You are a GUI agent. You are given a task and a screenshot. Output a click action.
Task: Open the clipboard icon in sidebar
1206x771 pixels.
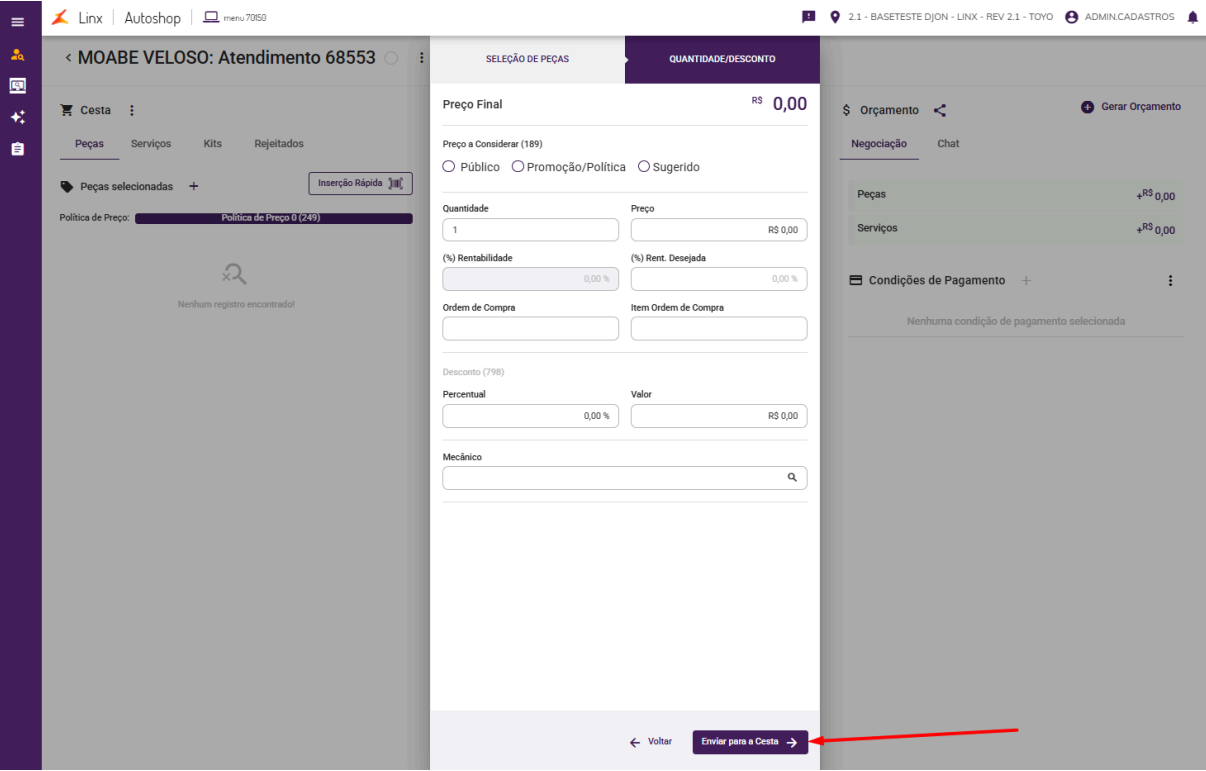[x=18, y=149]
